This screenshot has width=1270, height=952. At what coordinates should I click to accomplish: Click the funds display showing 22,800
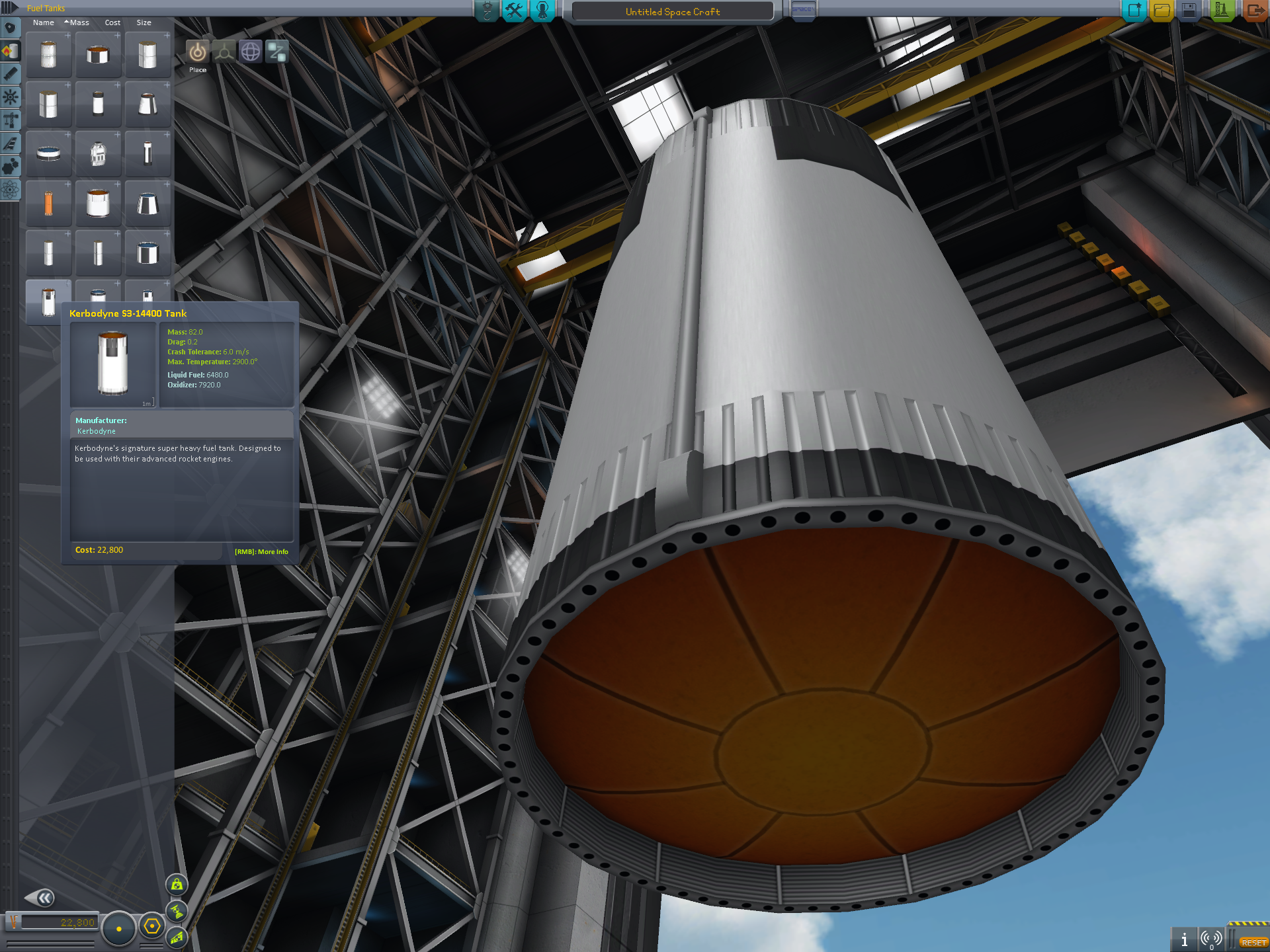click(x=58, y=922)
